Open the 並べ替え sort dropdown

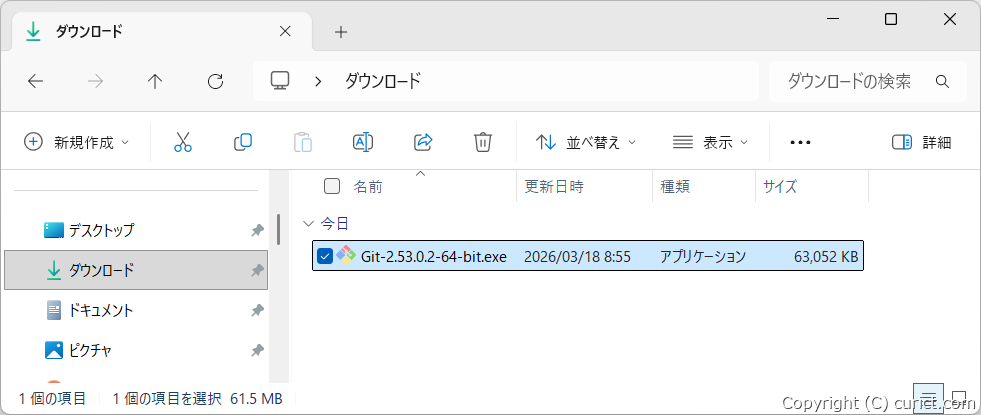pyautogui.click(x=586, y=142)
